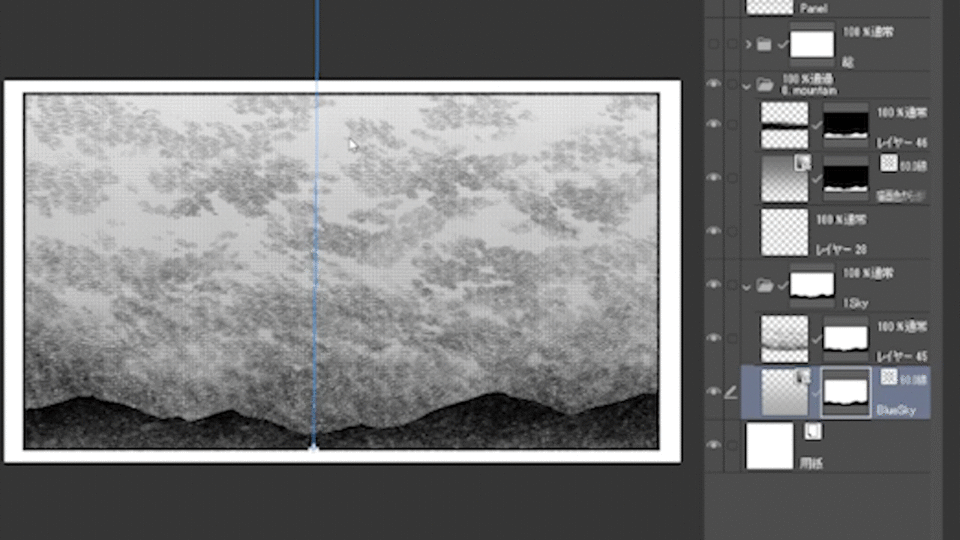960x540 pixels.
Task: Select the mountain gradient layer mask thumbnail
Action: (x=846, y=178)
